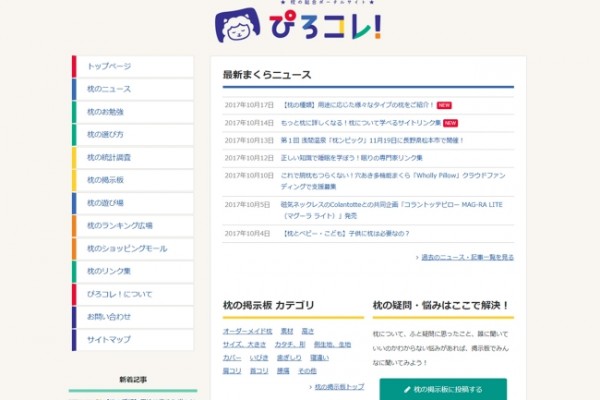Click the 新着記事 heading in the sidebar
Viewport: 600px width, 400px height.
point(133,379)
